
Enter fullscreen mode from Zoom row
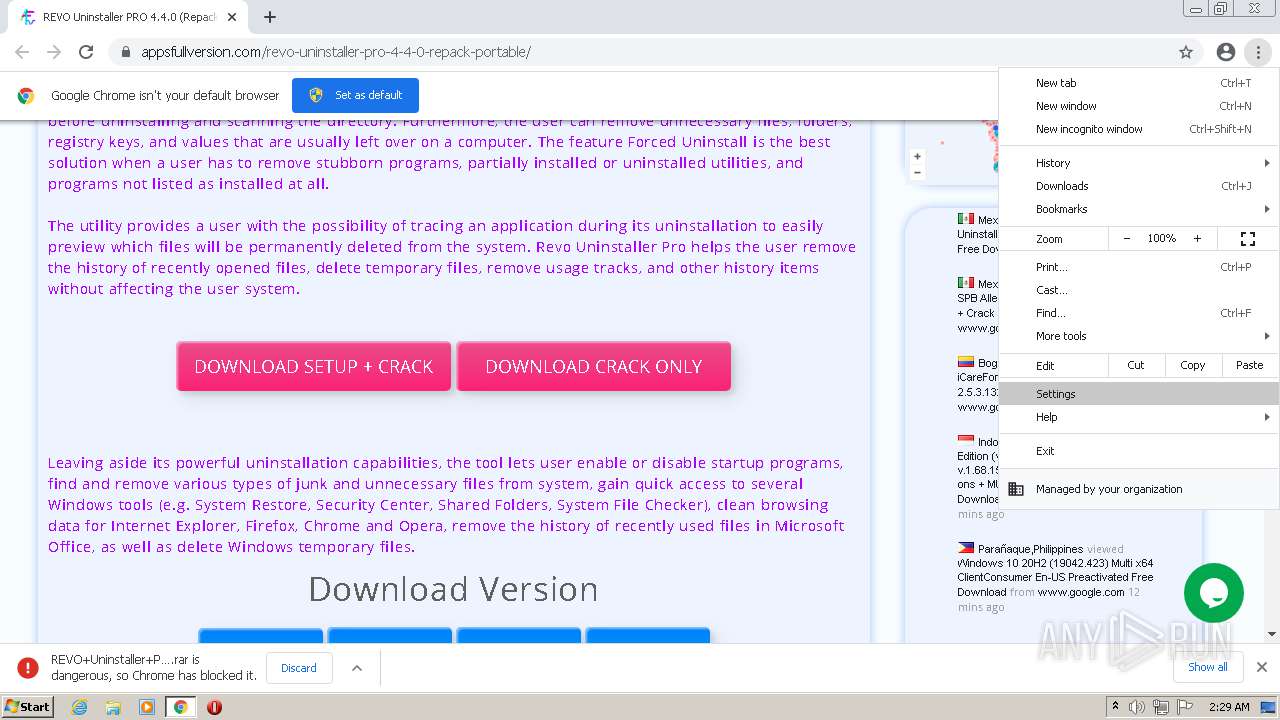pos(1248,239)
